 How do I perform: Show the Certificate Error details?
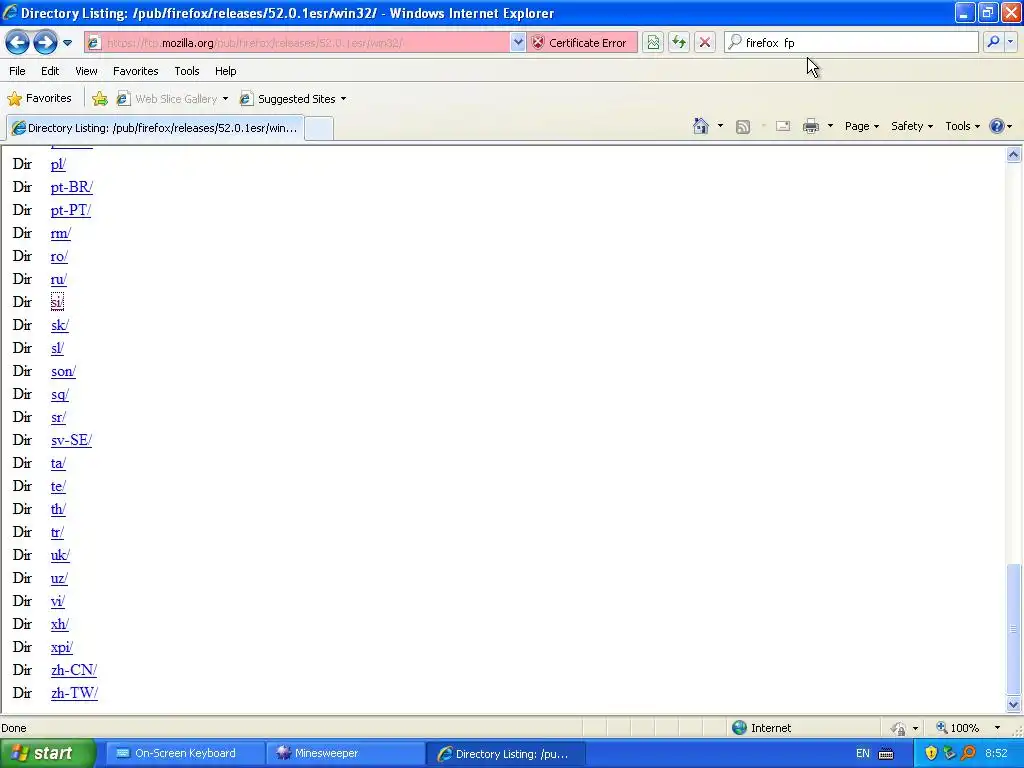point(580,43)
